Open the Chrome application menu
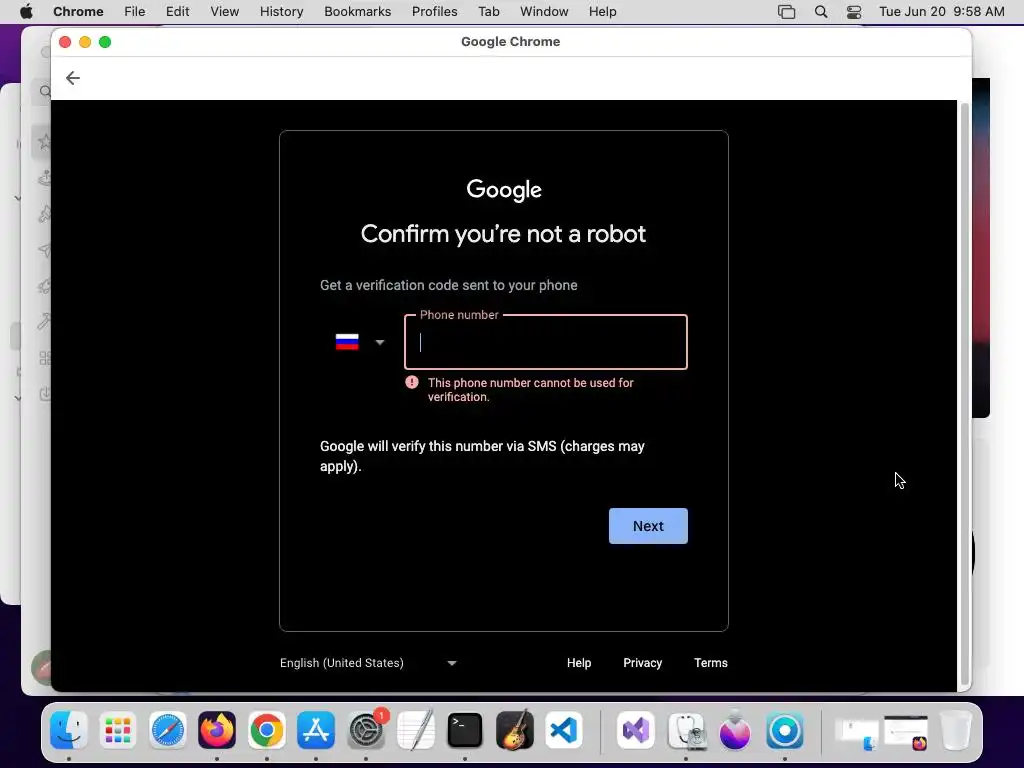This screenshot has height=768, width=1024. tap(78, 11)
